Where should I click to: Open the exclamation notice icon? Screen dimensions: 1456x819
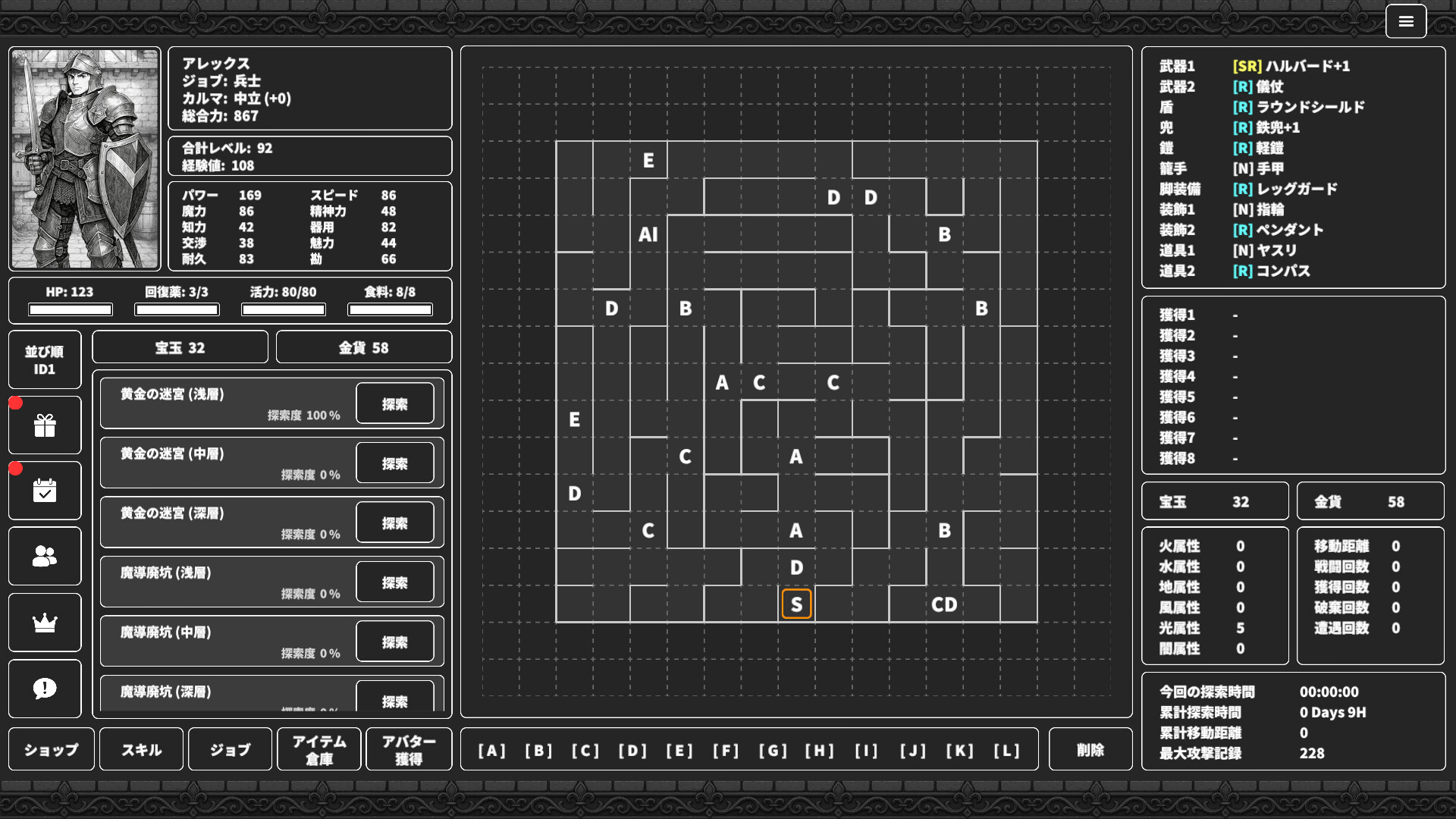click(45, 689)
